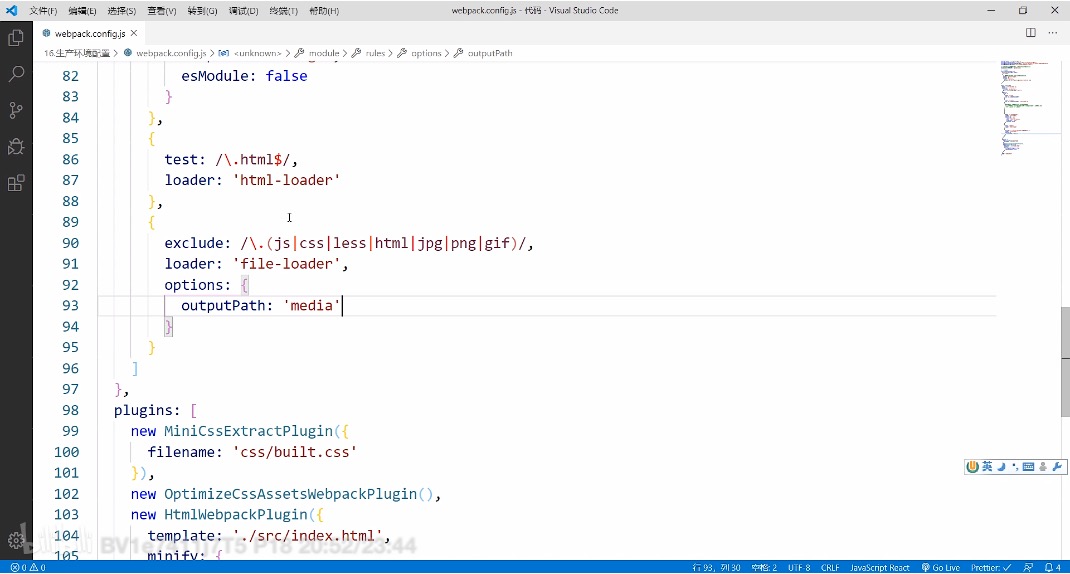Expand the <unknown> breadcrumb
Viewport: 1070px width, 574px height.
pos(250,53)
